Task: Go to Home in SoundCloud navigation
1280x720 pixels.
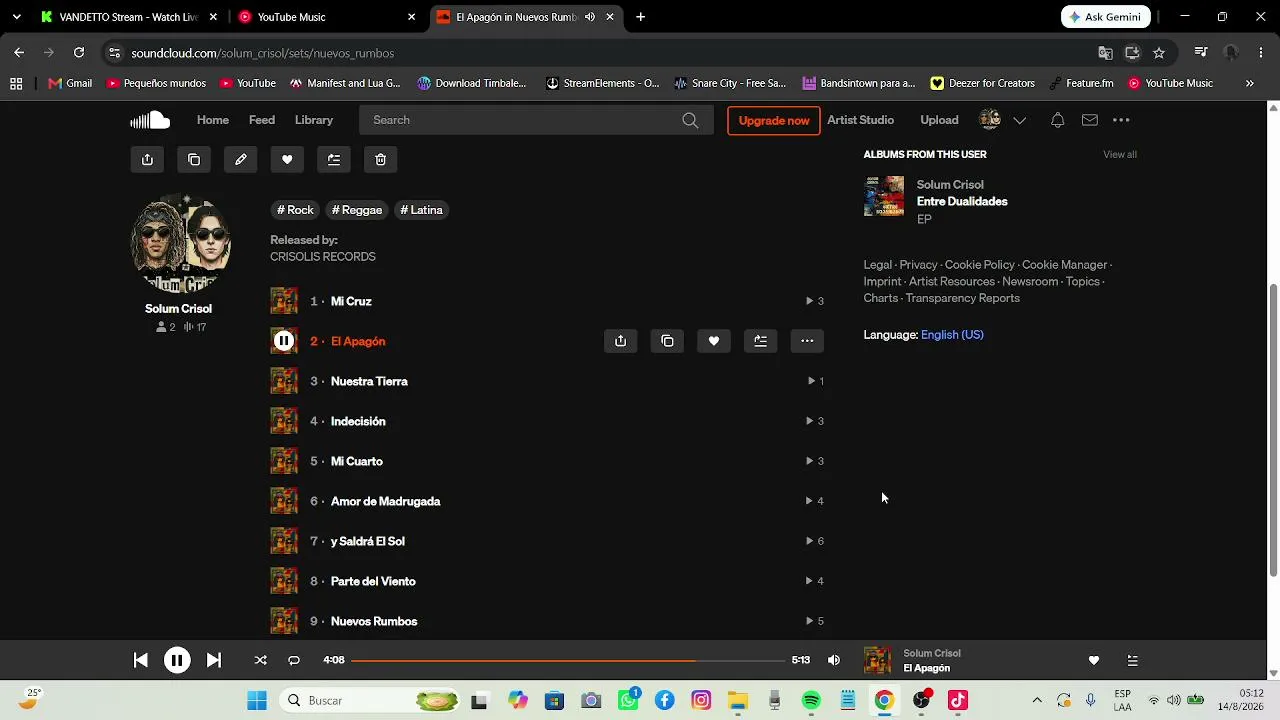Action: [x=213, y=120]
